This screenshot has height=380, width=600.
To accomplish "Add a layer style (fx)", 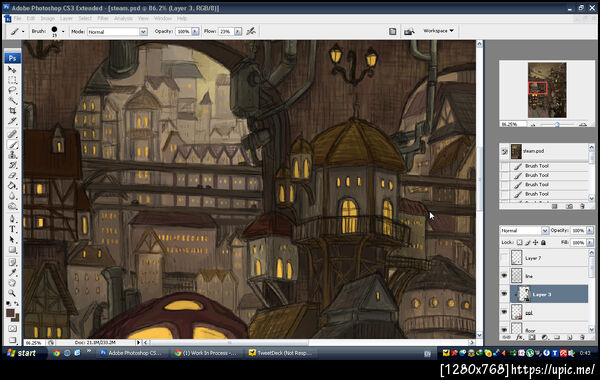I will coord(519,337).
